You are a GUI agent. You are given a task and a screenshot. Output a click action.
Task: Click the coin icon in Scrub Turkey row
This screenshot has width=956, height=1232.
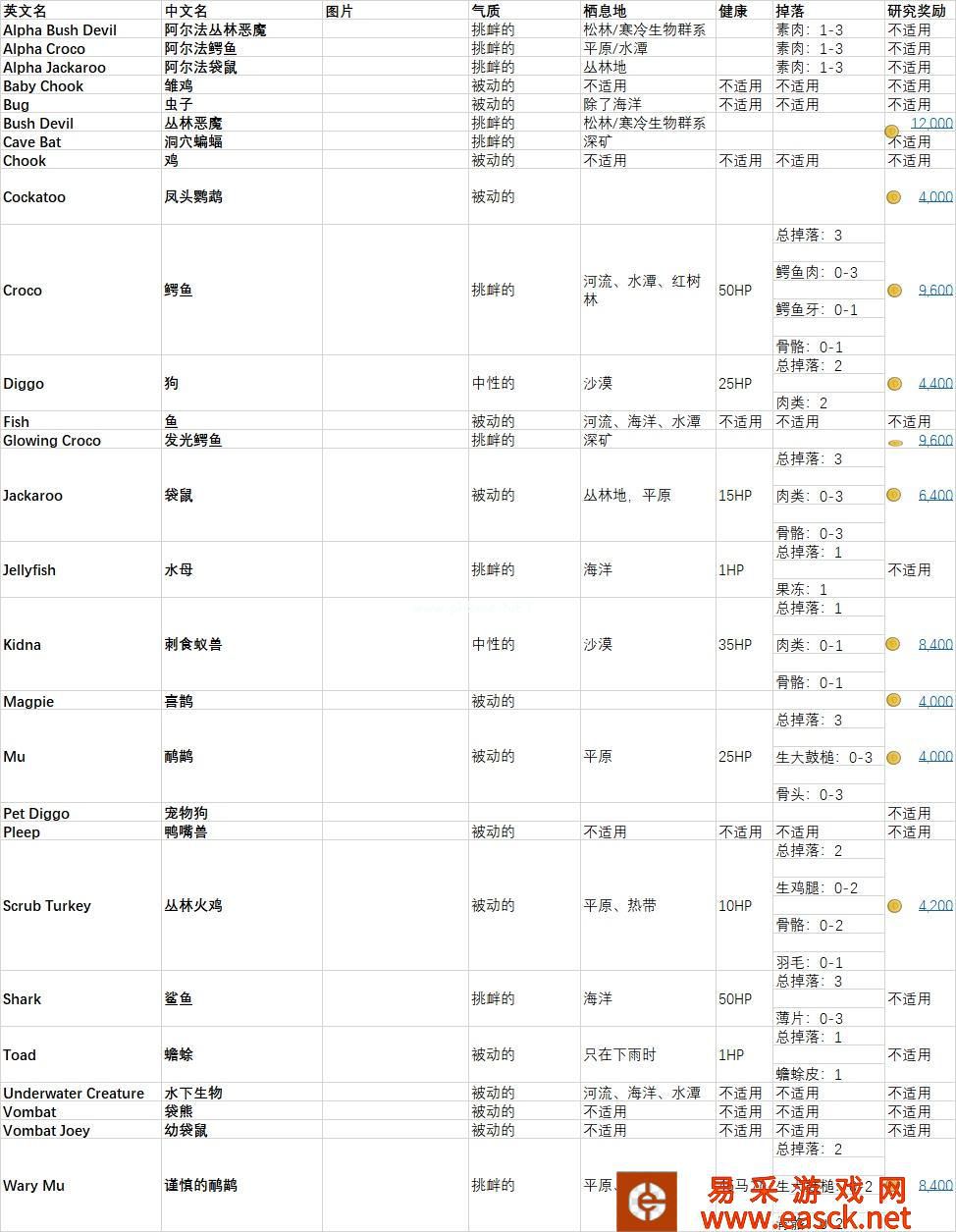[894, 906]
